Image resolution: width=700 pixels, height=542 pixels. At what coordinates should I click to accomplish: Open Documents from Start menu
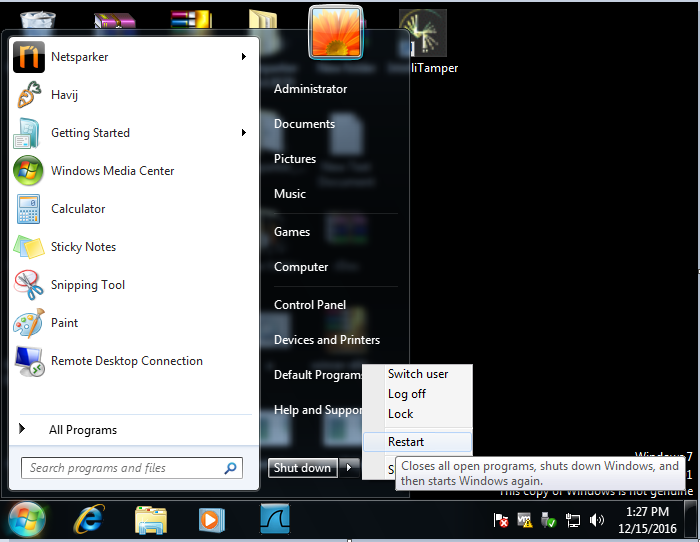(x=304, y=124)
